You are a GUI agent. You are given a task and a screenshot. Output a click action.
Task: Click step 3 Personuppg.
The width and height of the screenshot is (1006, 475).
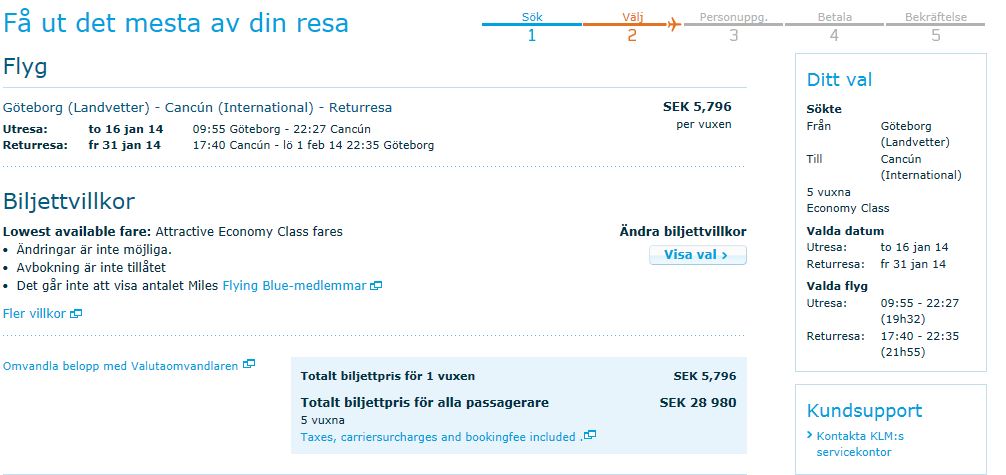[733, 27]
